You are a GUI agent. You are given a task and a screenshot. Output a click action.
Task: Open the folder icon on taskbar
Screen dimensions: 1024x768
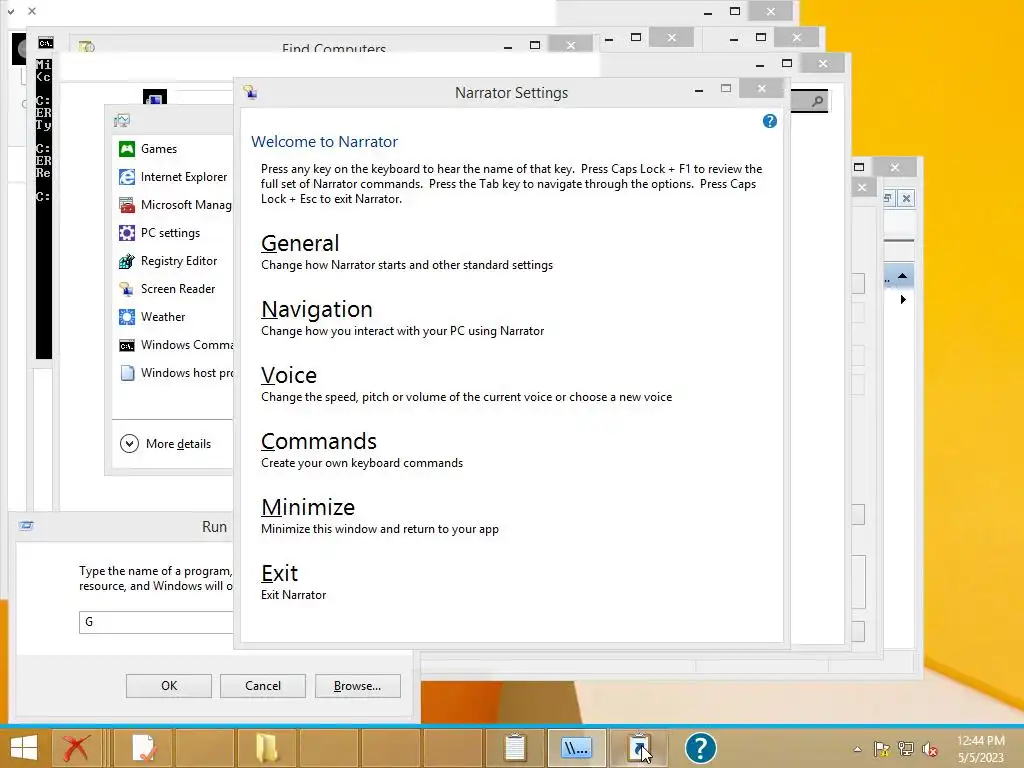(x=266, y=748)
